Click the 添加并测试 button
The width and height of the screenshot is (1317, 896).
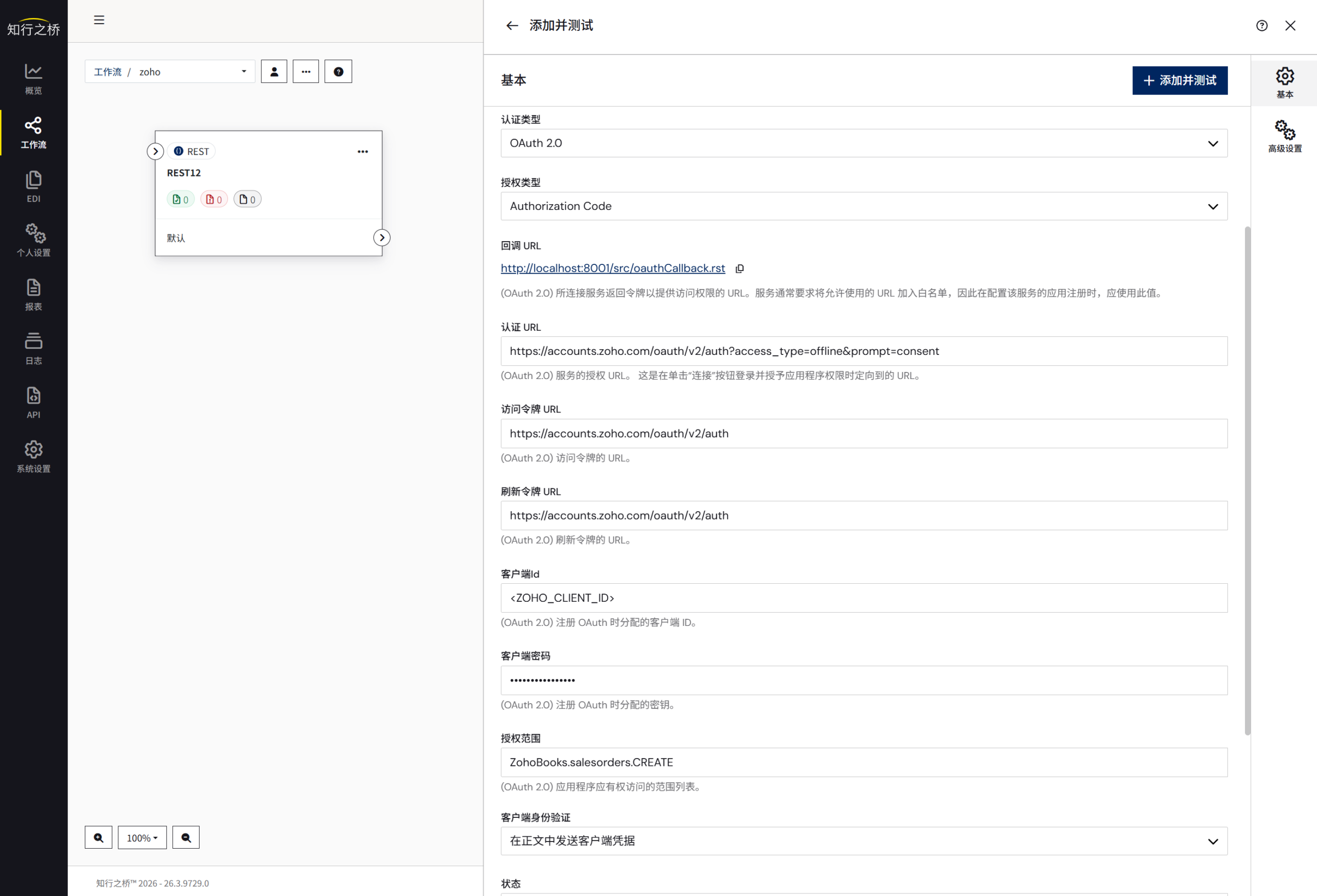coord(1180,80)
